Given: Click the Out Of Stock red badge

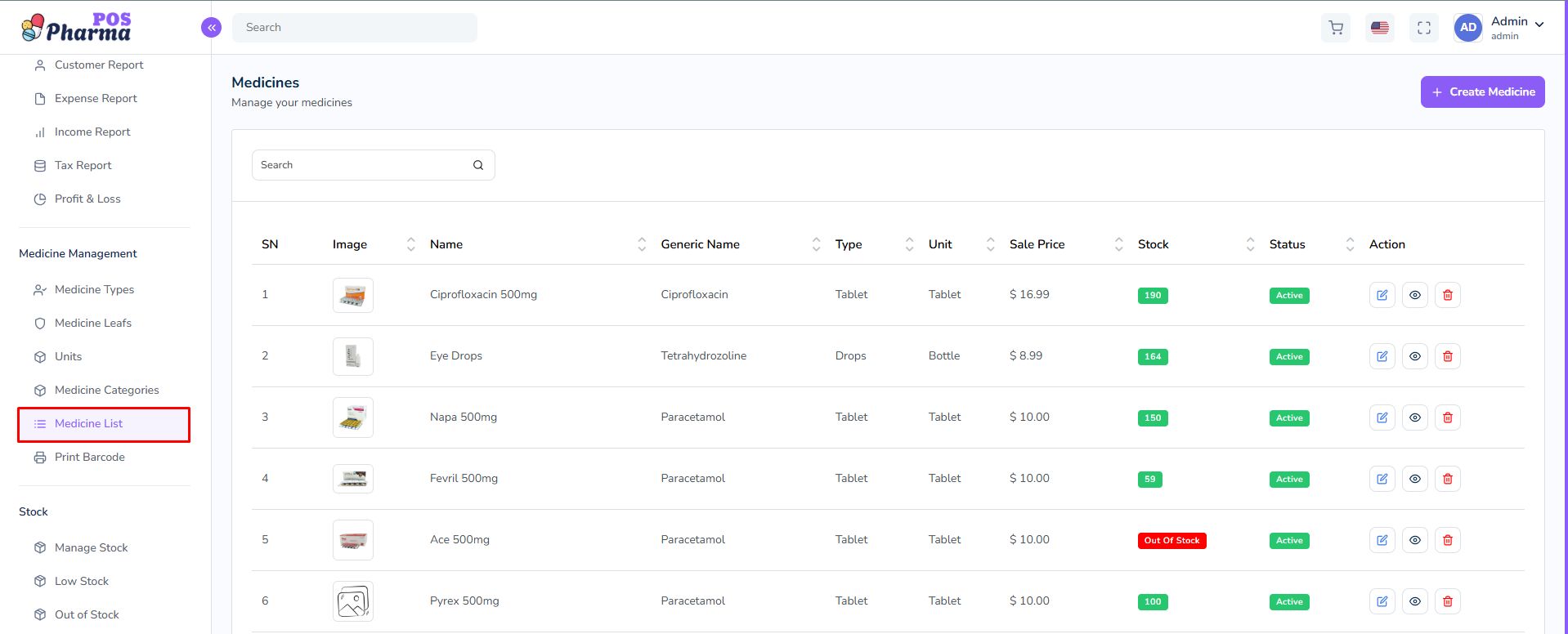Looking at the screenshot, I should tap(1172, 541).
